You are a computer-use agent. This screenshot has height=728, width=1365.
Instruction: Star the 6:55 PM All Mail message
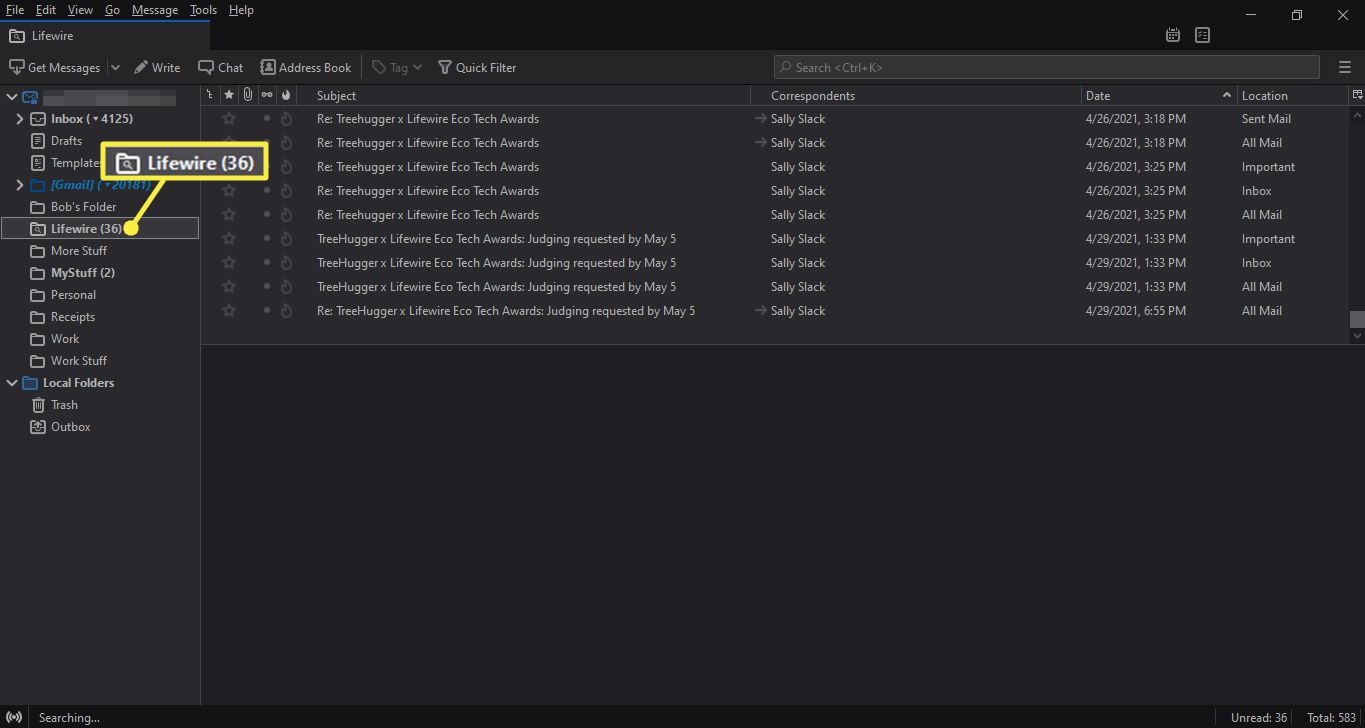click(x=229, y=310)
